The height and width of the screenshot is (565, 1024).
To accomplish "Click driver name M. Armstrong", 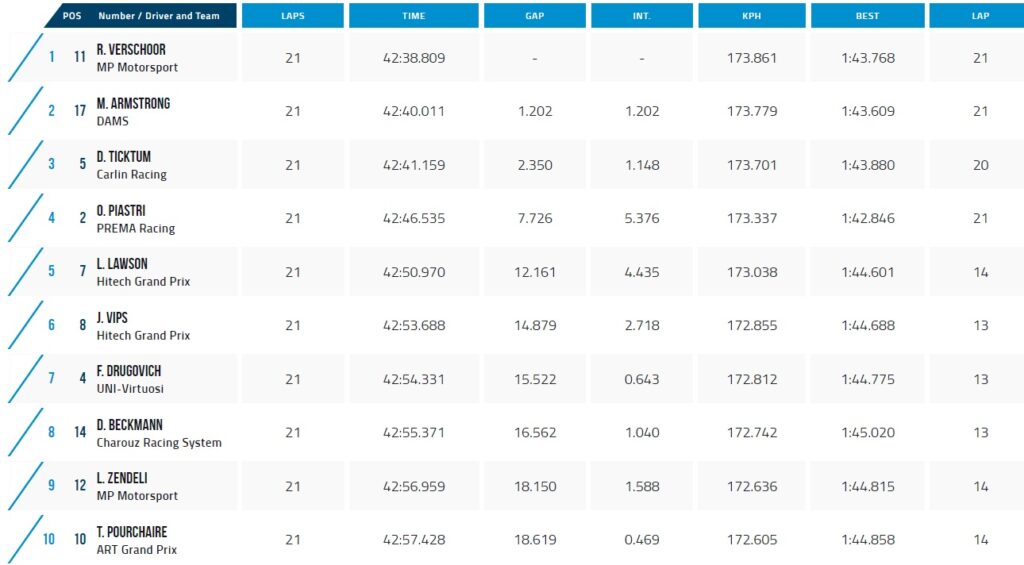I will tap(133, 104).
